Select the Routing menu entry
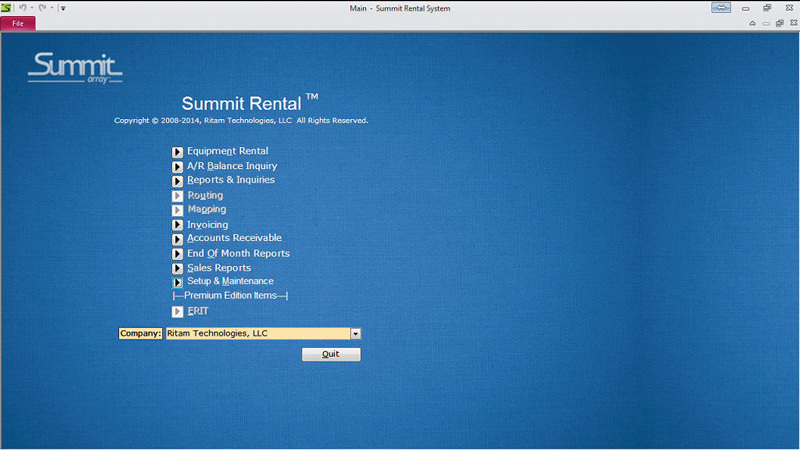800x450 pixels. (x=205, y=195)
